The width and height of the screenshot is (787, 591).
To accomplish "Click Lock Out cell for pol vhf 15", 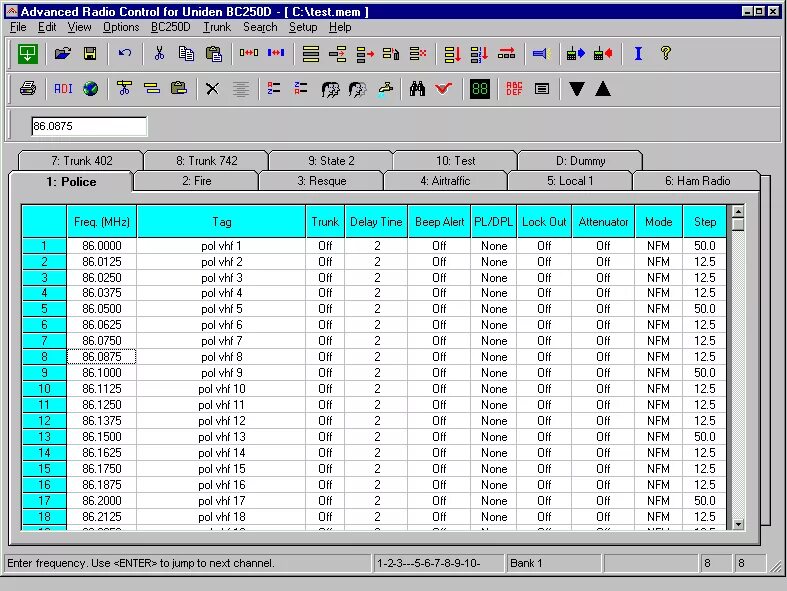I will coord(544,469).
